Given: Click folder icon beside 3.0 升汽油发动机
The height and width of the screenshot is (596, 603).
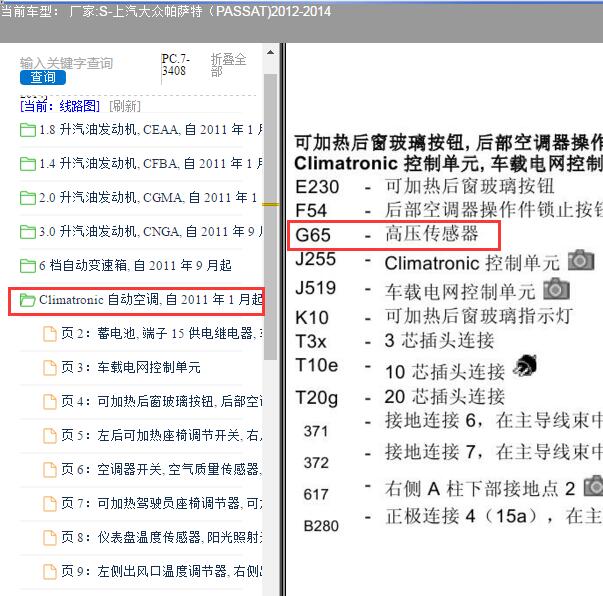Looking at the screenshot, I should (28, 232).
